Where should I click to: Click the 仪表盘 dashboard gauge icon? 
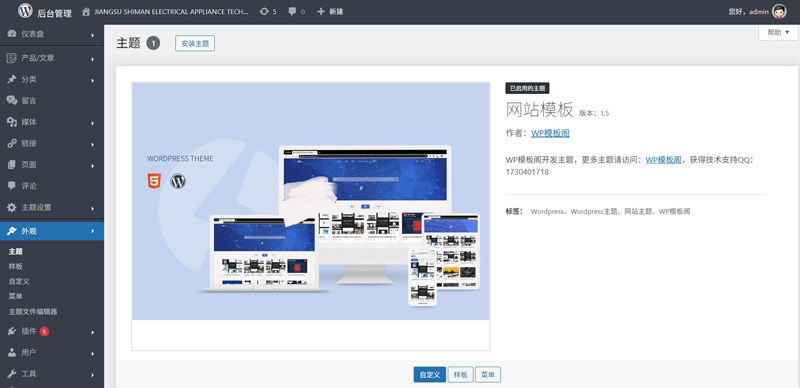[12, 34]
